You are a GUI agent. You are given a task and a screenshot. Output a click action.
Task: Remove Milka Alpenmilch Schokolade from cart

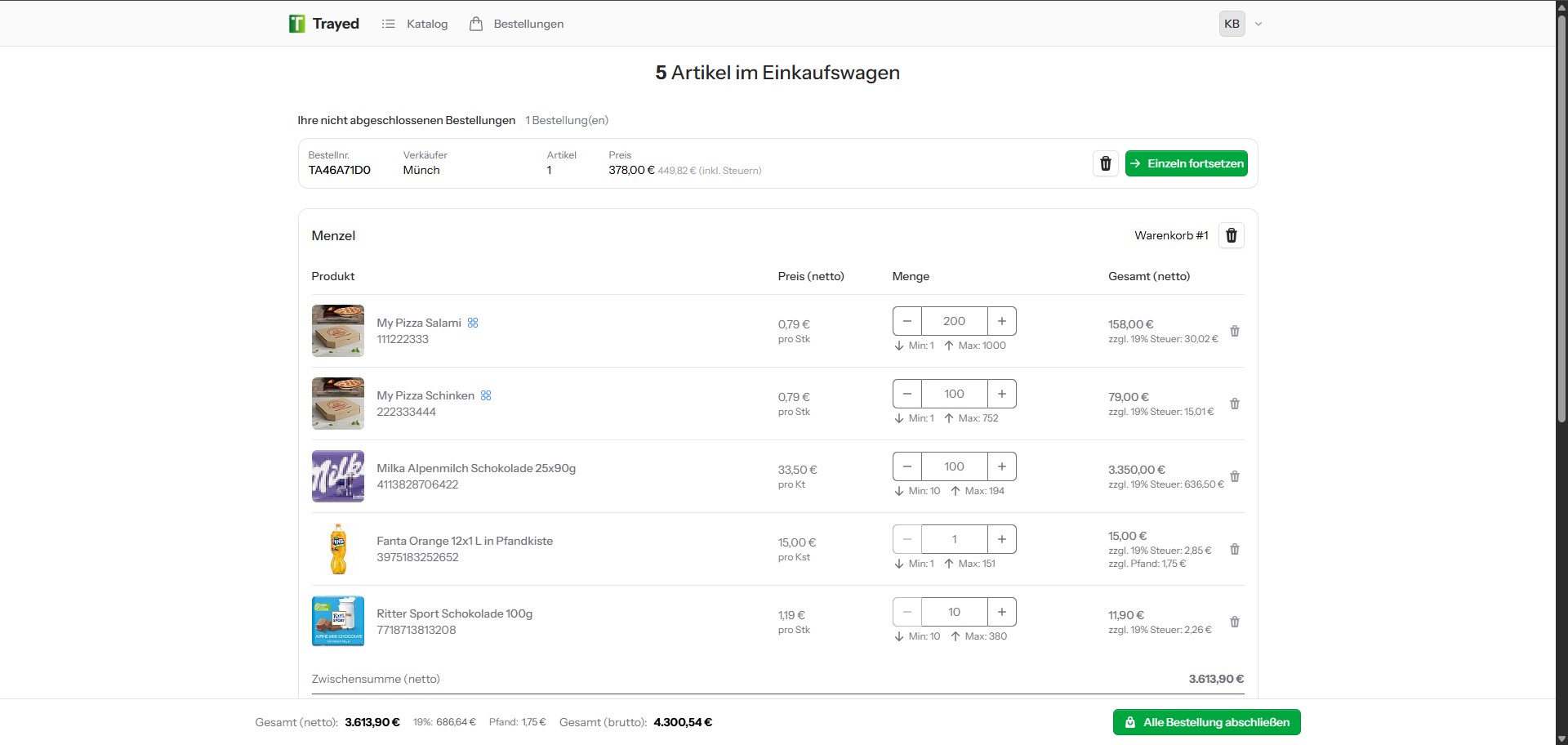tap(1234, 476)
